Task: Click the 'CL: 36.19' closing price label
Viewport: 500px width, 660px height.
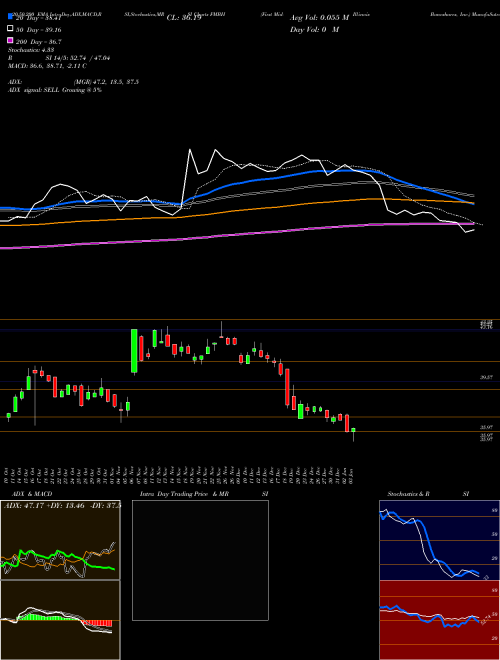Action: 184,18
